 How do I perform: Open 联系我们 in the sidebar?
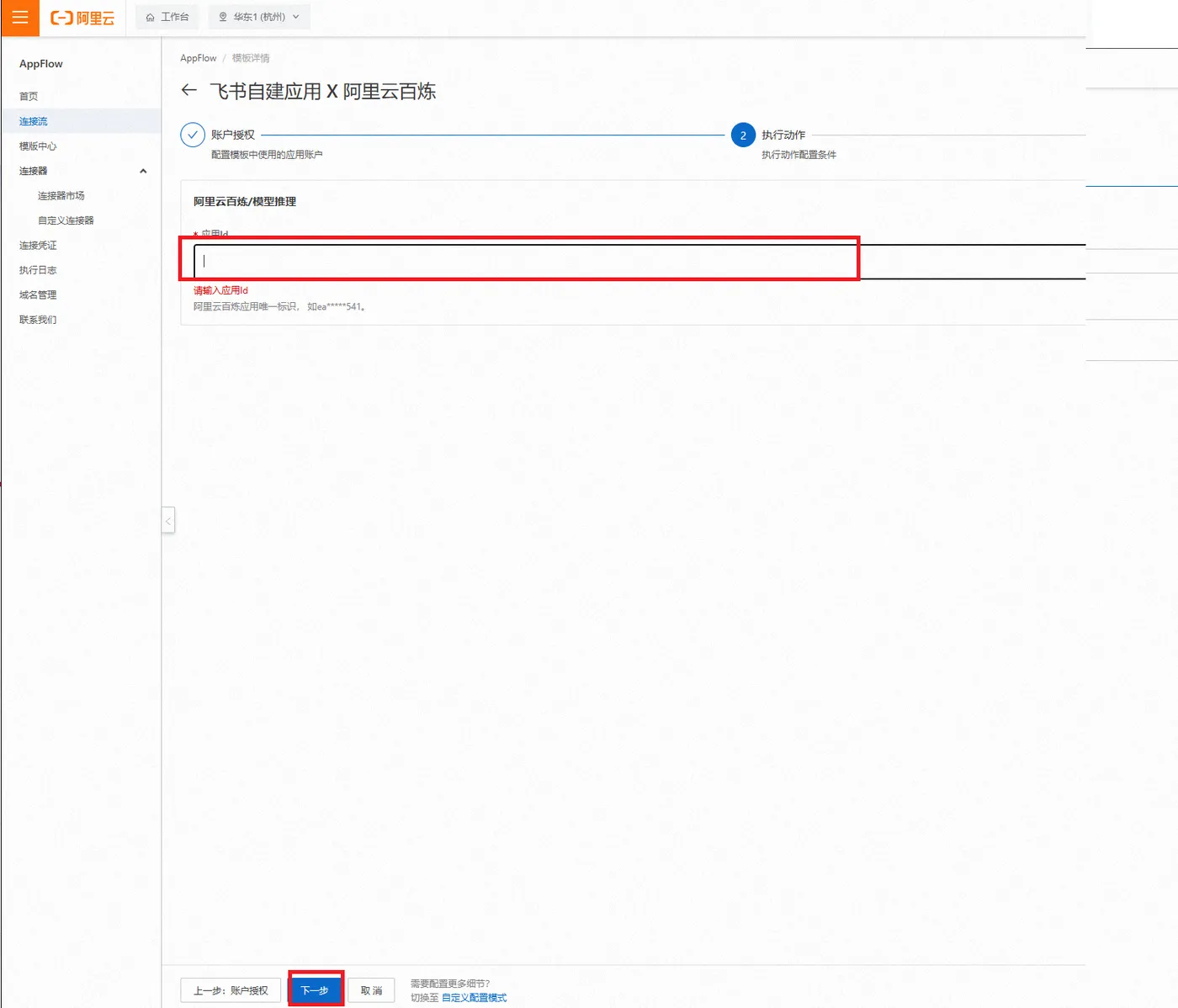(38, 320)
